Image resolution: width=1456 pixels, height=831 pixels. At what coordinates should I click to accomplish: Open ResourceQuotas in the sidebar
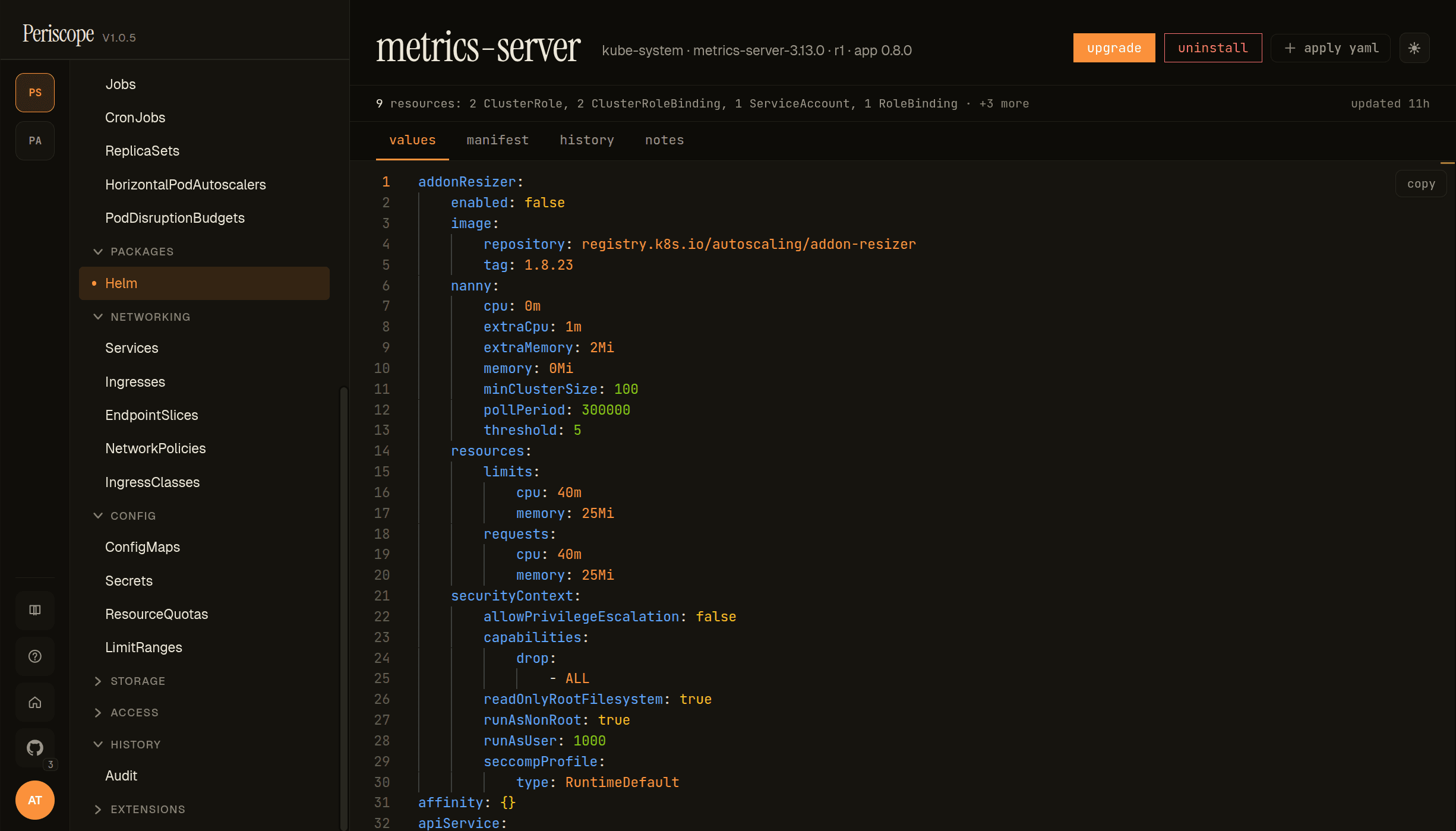point(204,614)
